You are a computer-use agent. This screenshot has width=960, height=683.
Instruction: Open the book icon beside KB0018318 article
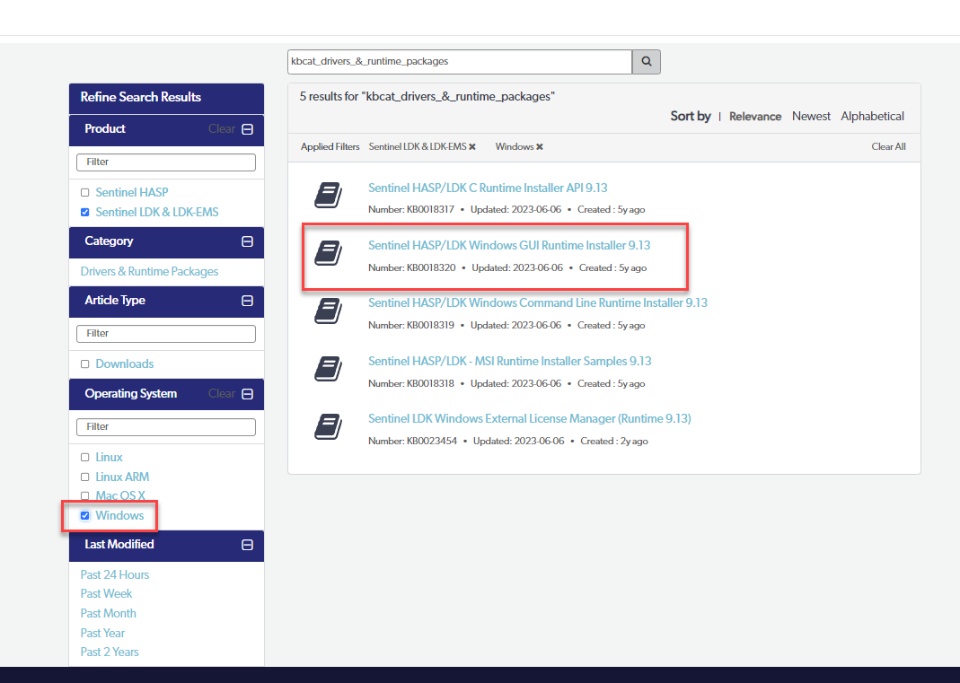tap(328, 368)
